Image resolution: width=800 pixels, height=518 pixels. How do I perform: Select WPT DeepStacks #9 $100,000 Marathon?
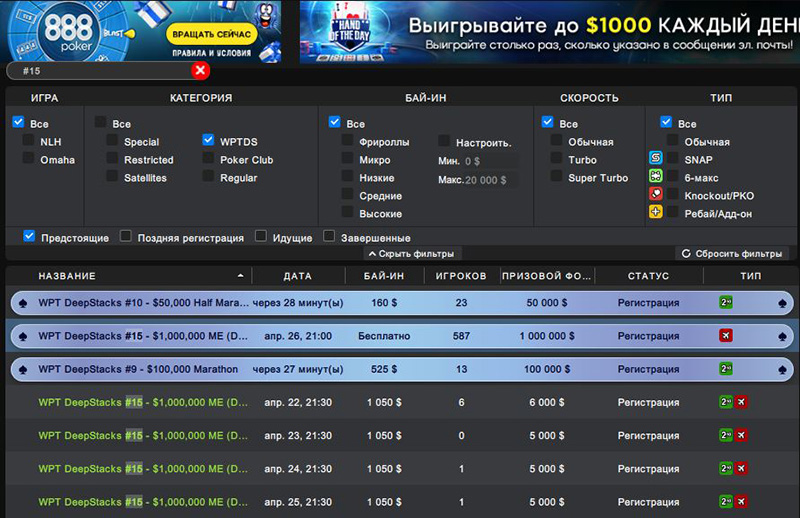(402, 369)
